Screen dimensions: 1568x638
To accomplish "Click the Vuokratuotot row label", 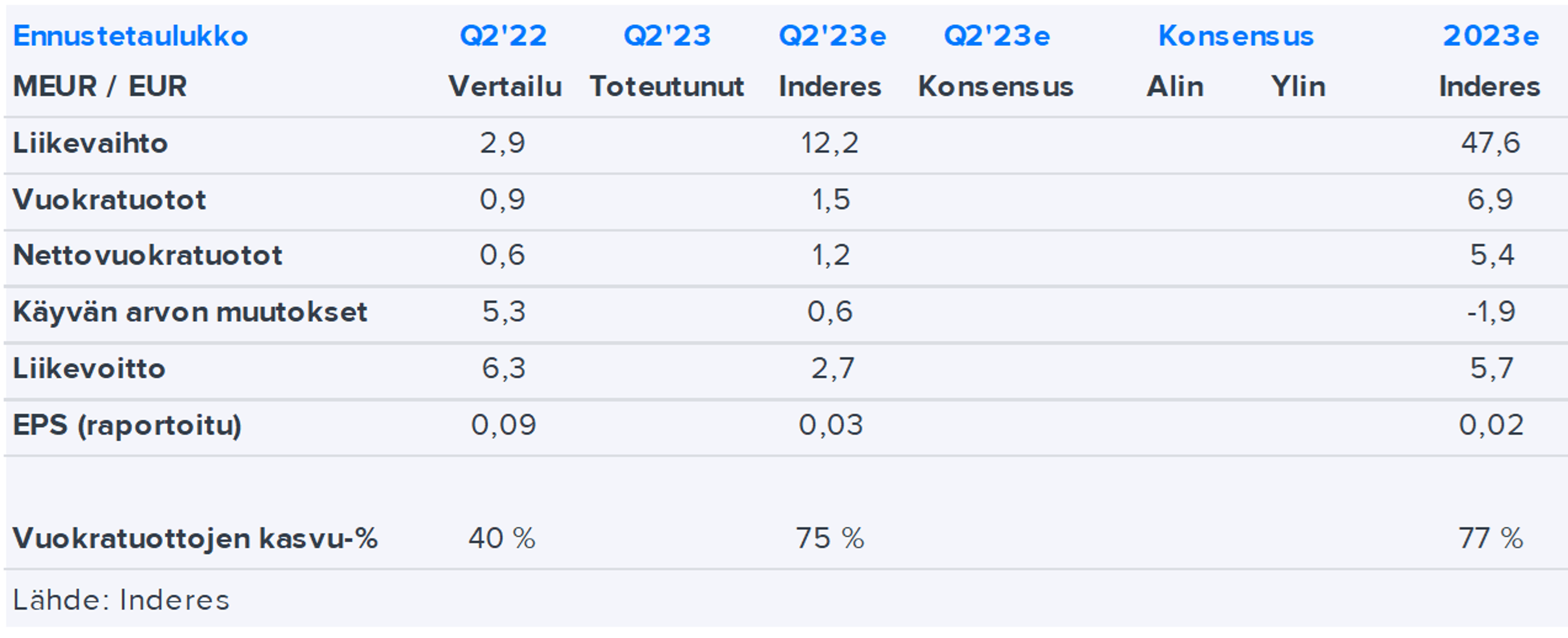I will (x=109, y=200).
